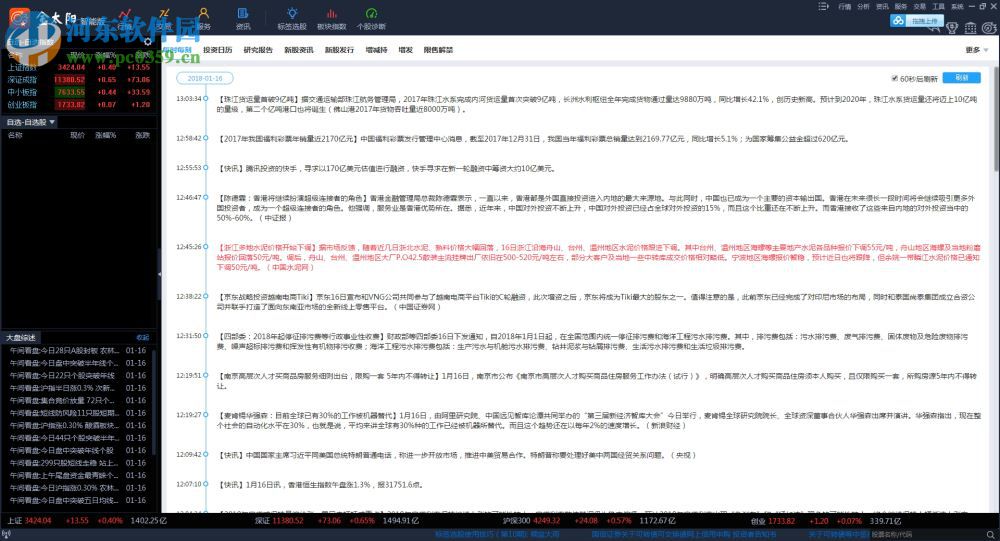This screenshot has width=1000, height=541.
Task: Open the 299只股短线走稳 news item
Action: tap(77, 463)
